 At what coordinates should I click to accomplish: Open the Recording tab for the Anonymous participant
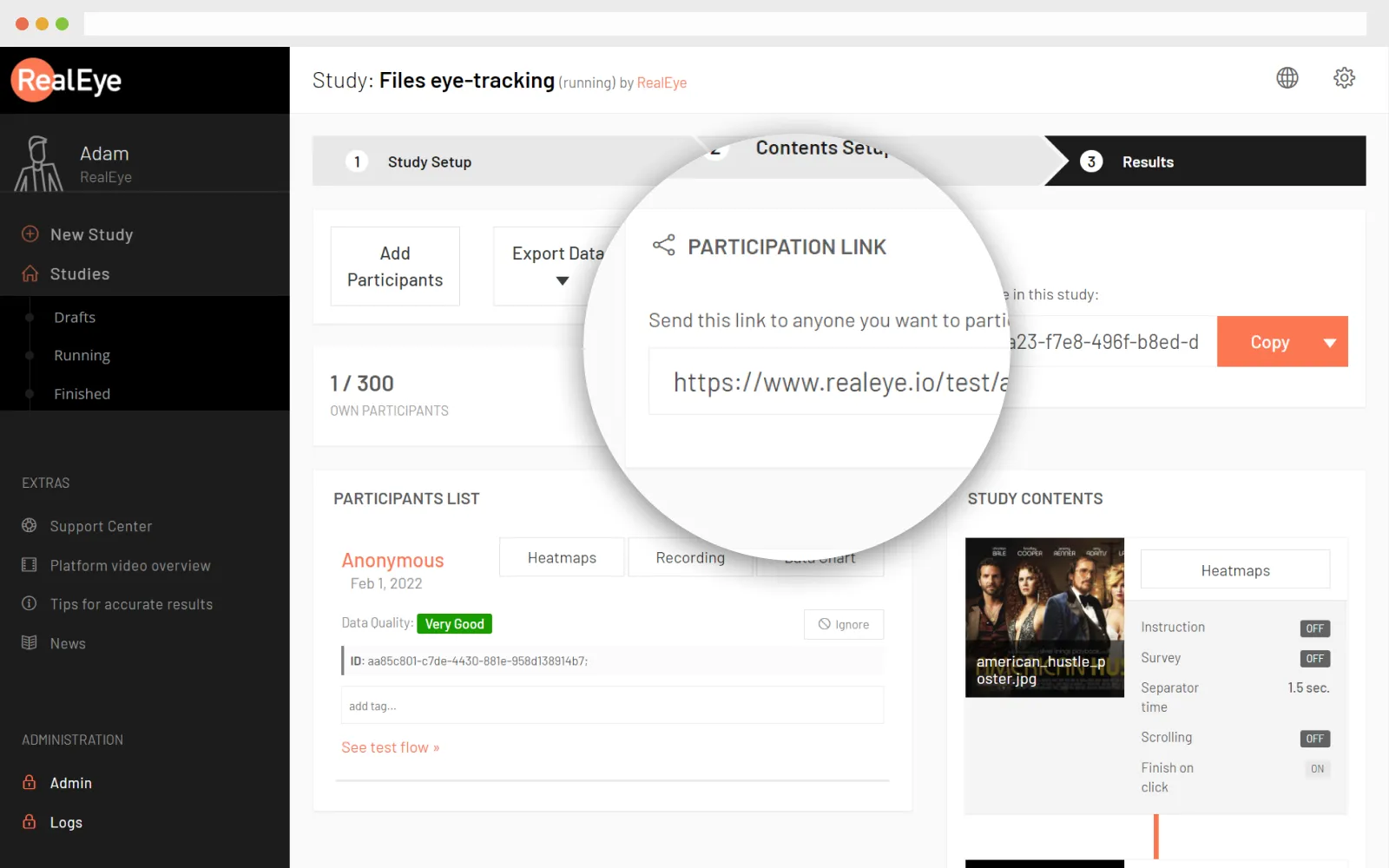point(689,557)
